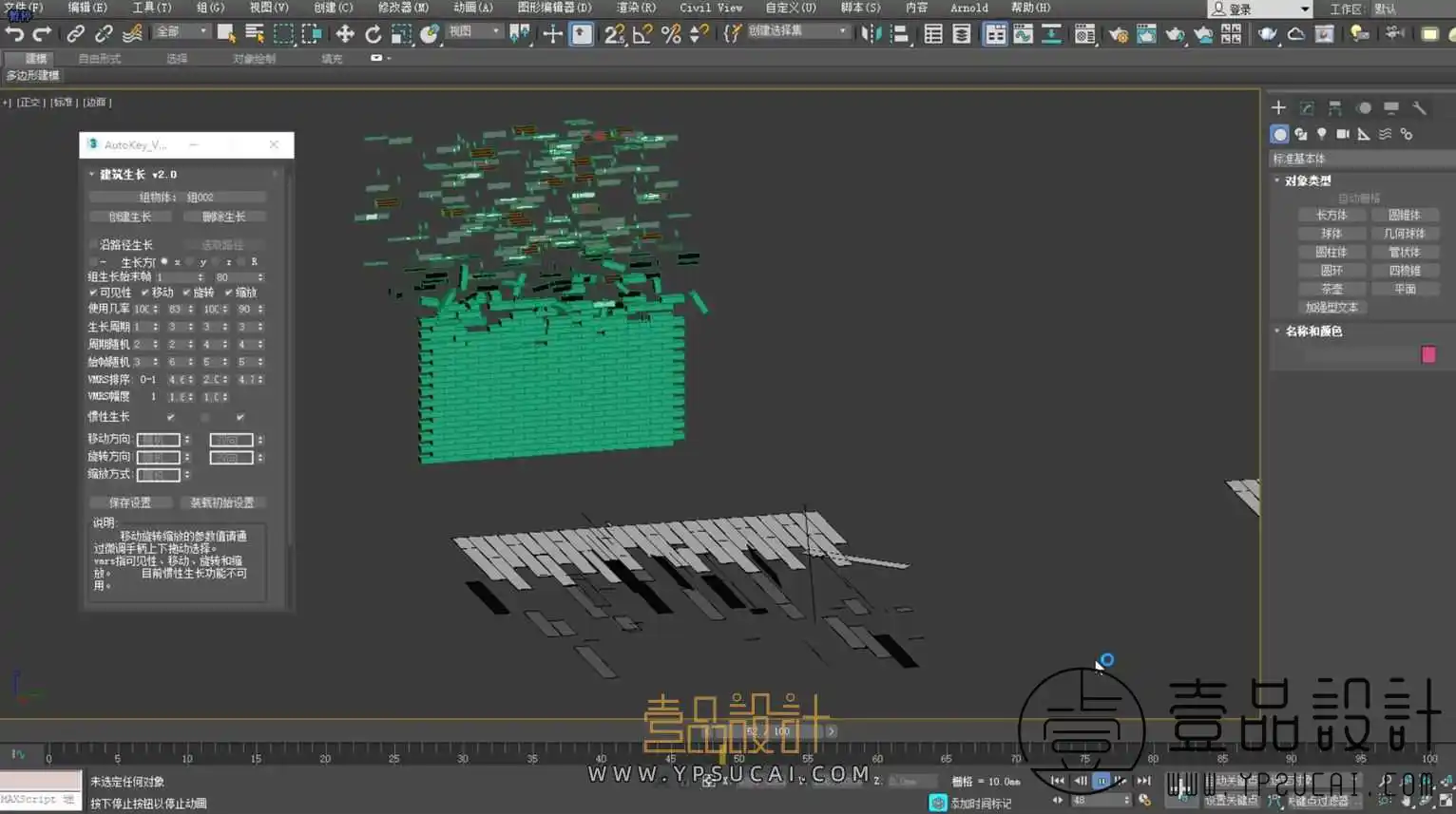Click the Redo arrow in the main toolbar

[x=42, y=34]
